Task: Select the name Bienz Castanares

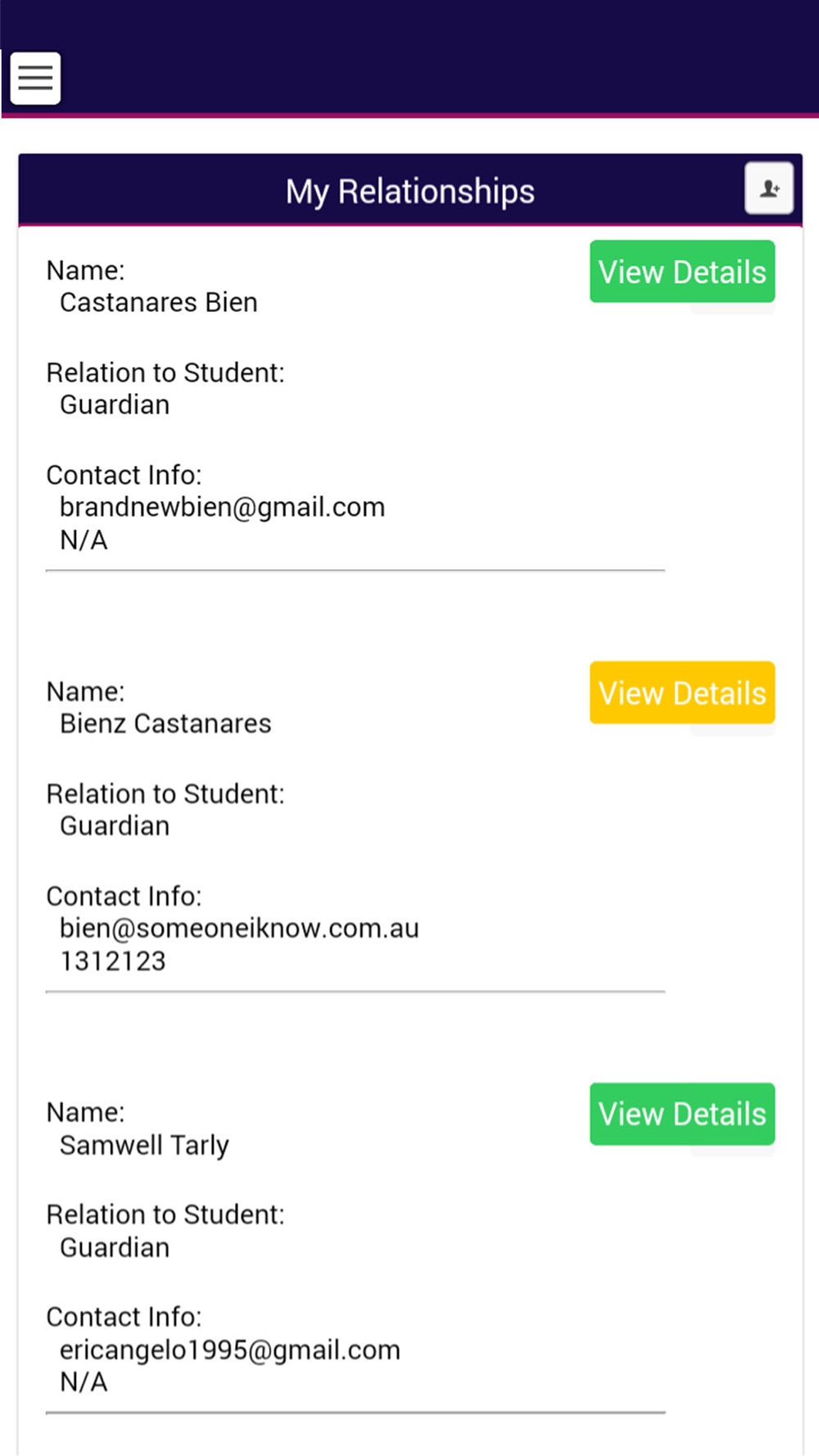Action: [165, 723]
